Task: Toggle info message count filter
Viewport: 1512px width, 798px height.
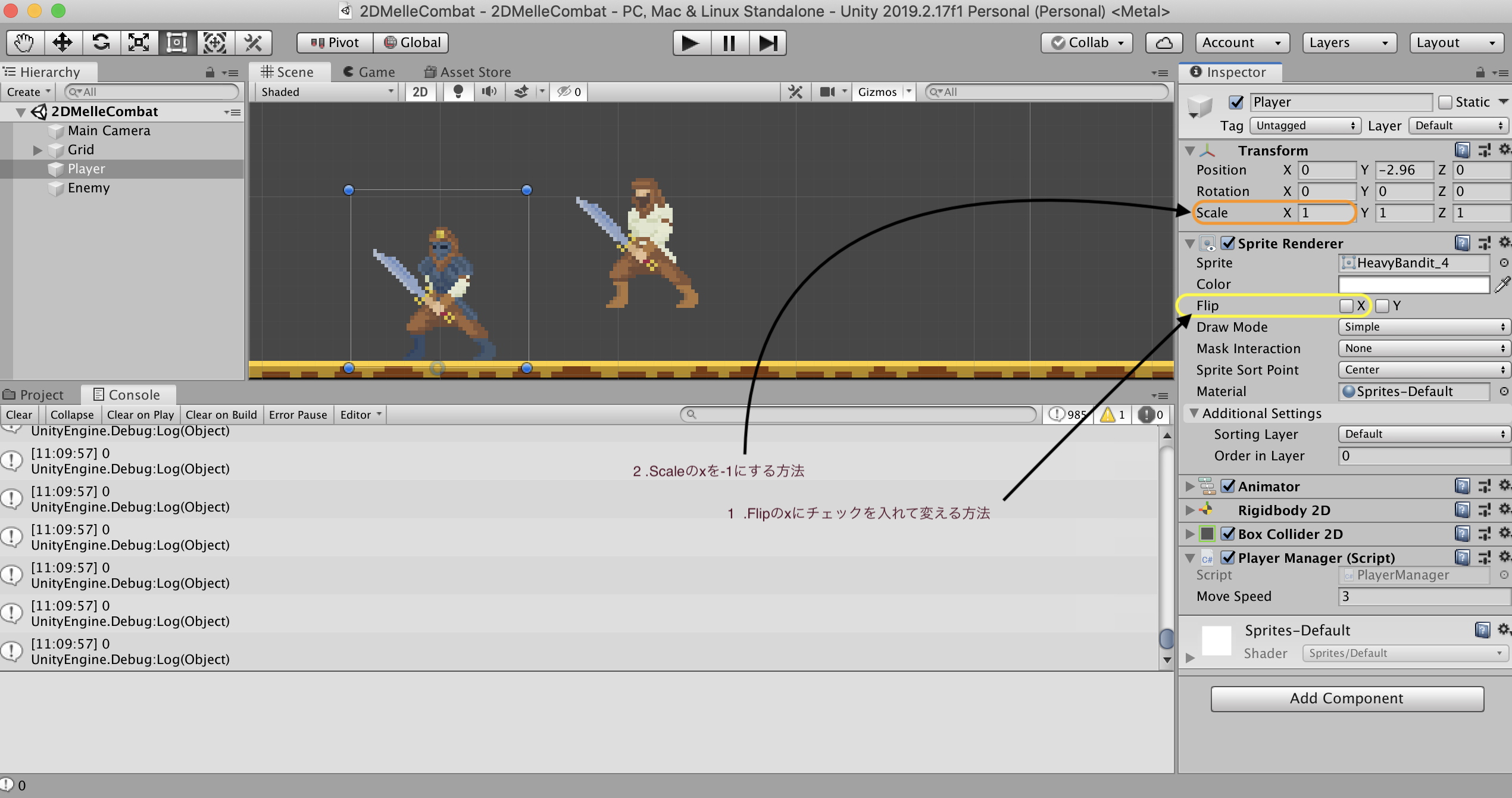Action: click(1069, 414)
